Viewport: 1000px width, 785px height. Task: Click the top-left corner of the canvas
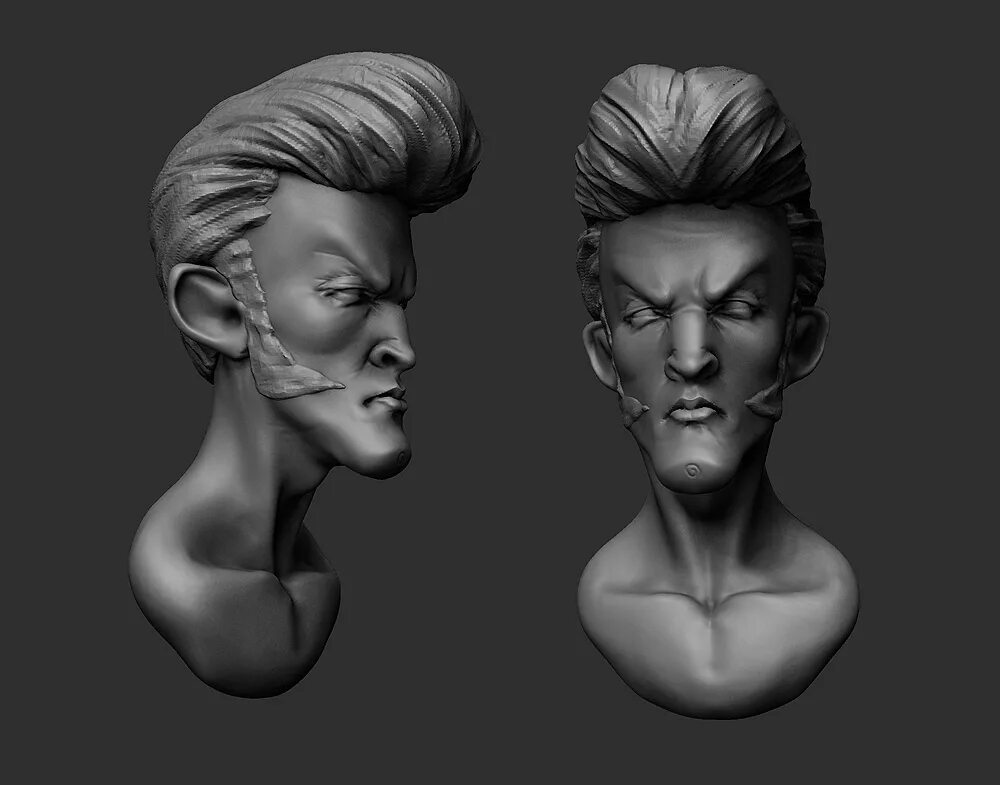pyautogui.click(x=10, y=10)
